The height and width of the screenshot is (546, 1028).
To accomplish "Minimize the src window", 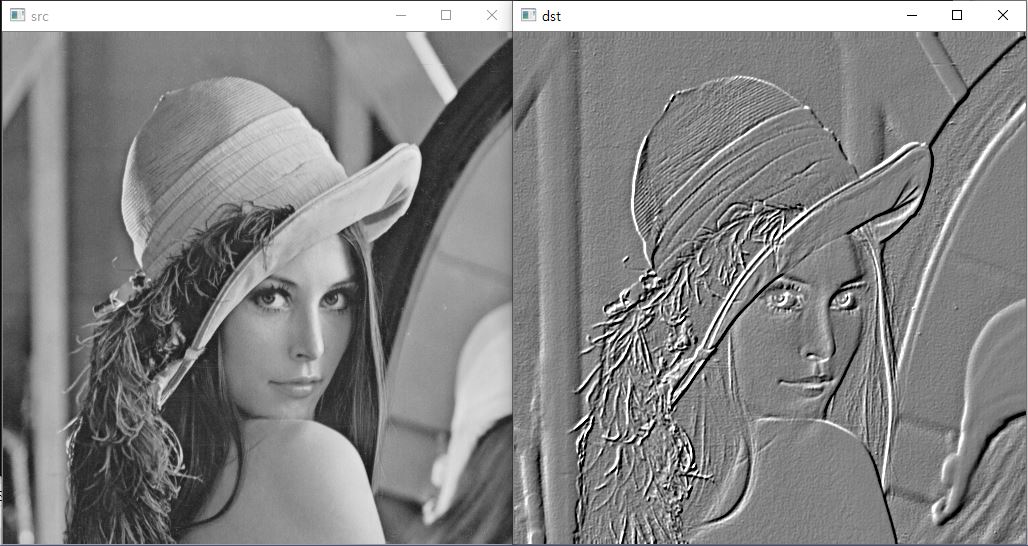I will tap(401, 15).
